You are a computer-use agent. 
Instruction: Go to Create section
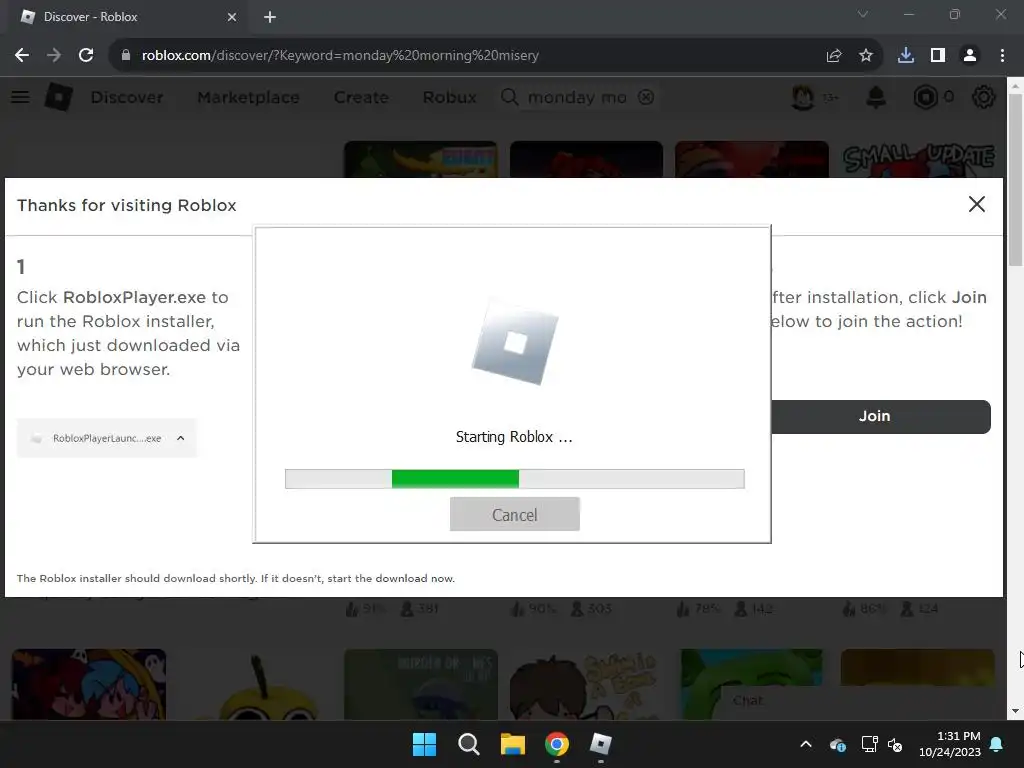(361, 97)
